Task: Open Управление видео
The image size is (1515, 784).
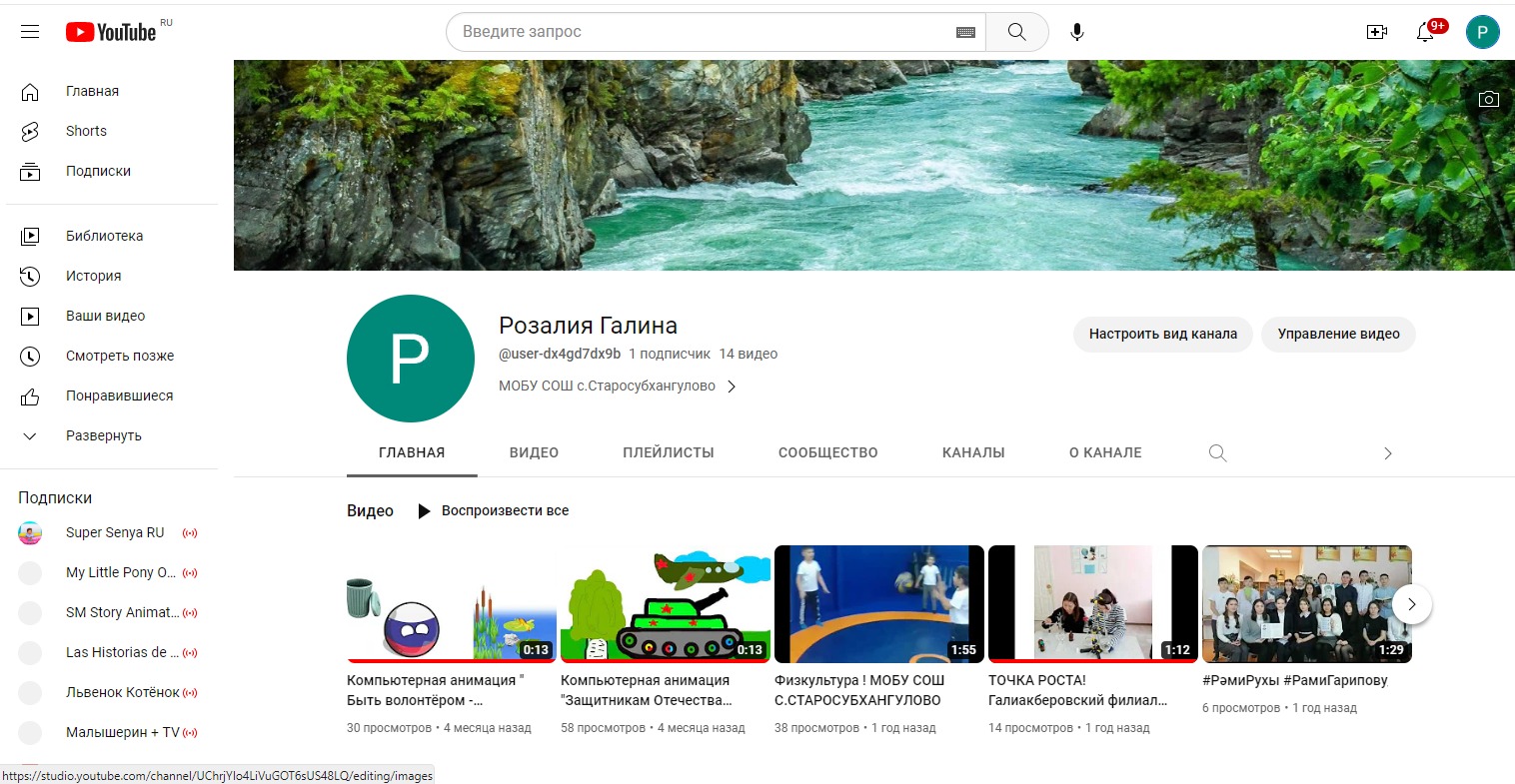Action: click(x=1338, y=334)
